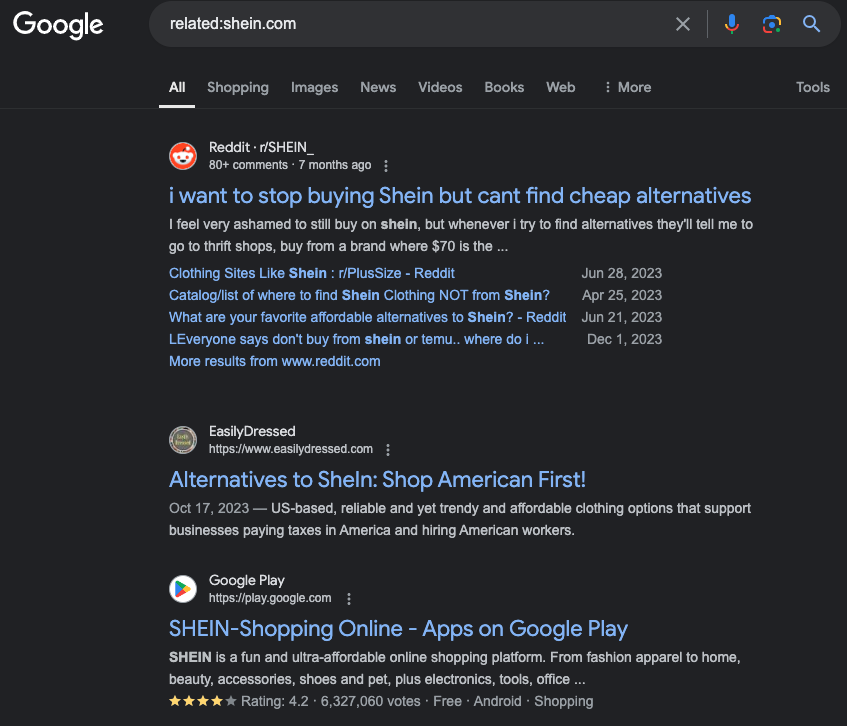Viewport: 847px width, 726px height.
Task: Click the EasilyDressed site favicon
Action: click(183, 440)
